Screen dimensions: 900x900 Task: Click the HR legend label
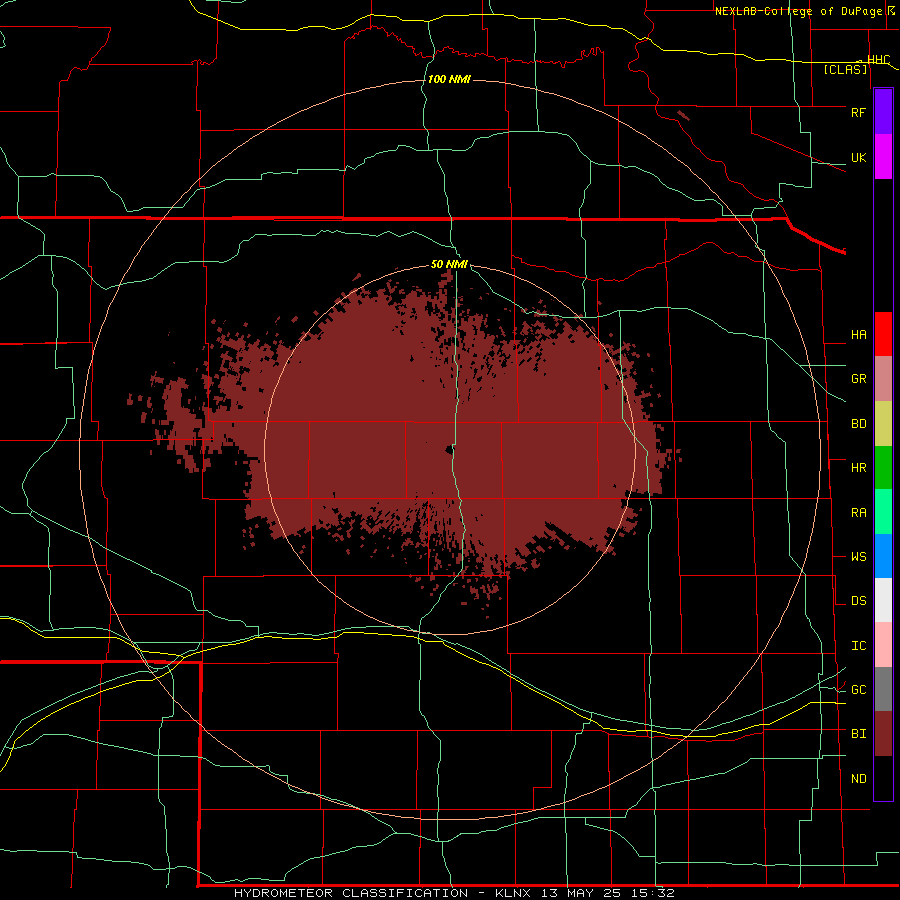pos(858,468)
